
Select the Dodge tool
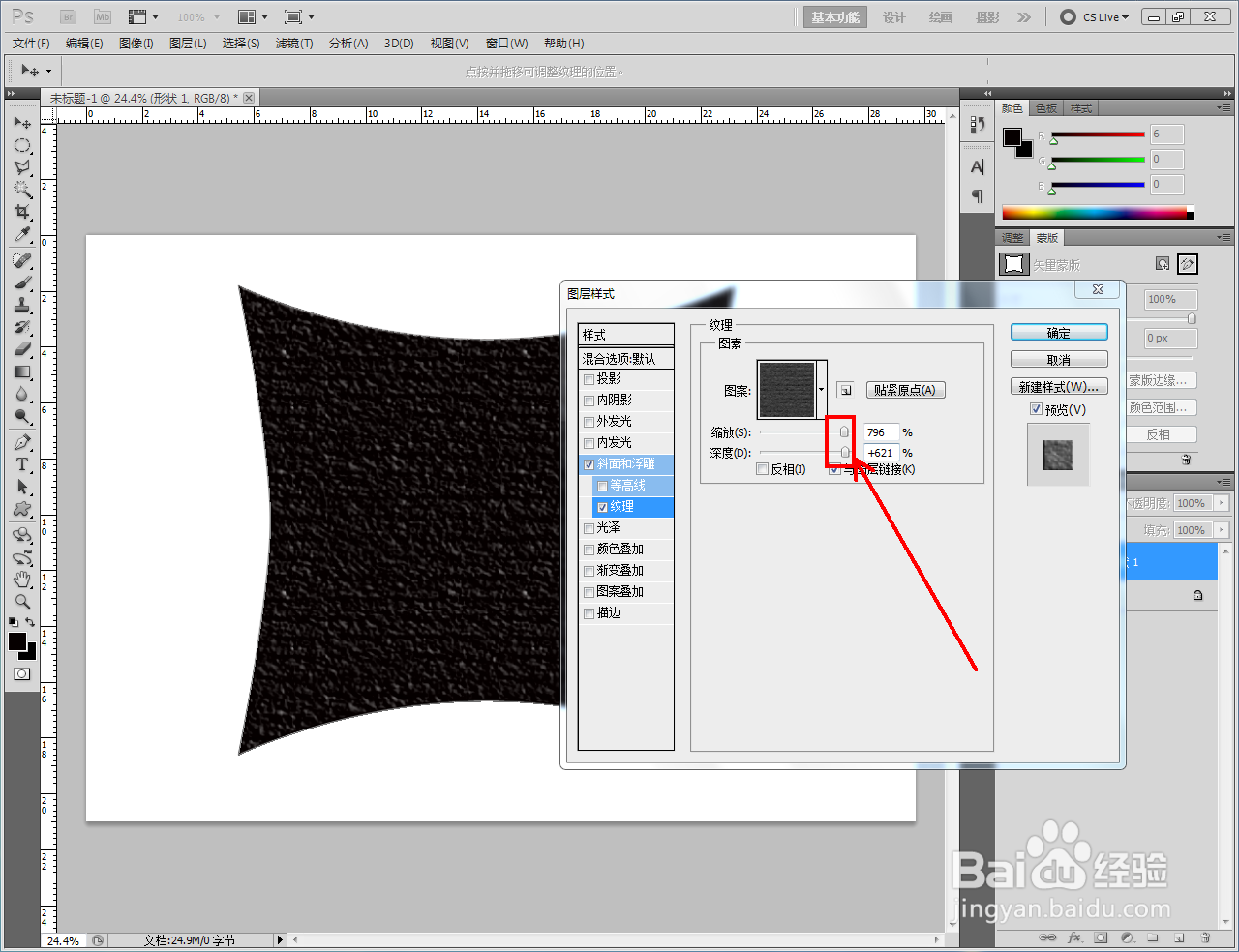(x=22, y=416)
